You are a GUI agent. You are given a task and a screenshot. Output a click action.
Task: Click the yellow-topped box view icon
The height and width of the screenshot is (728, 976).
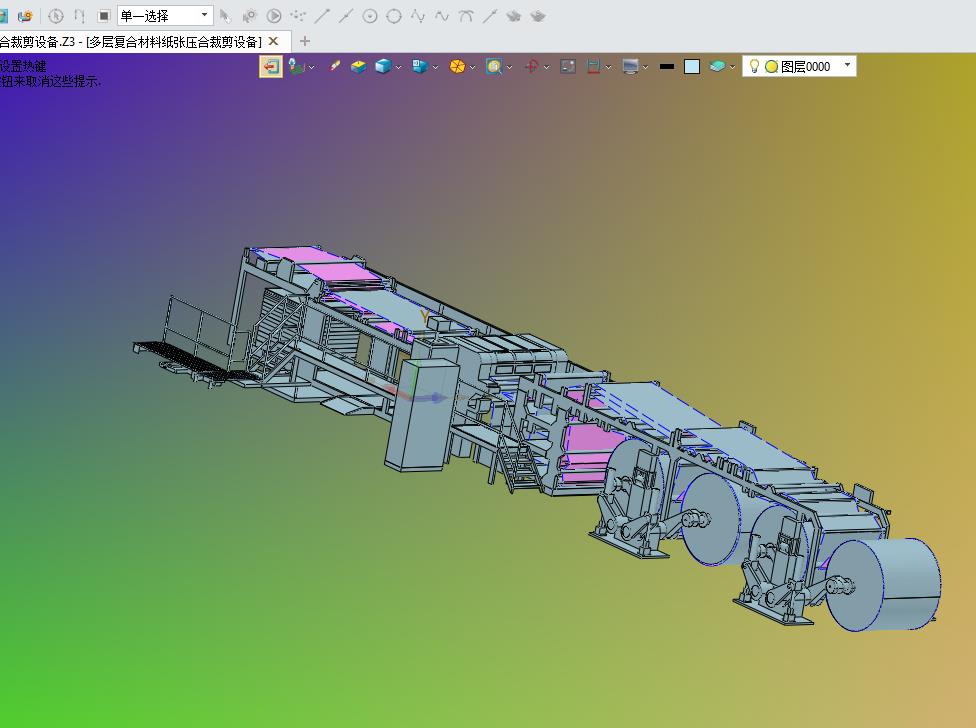[x=358, y=67]
